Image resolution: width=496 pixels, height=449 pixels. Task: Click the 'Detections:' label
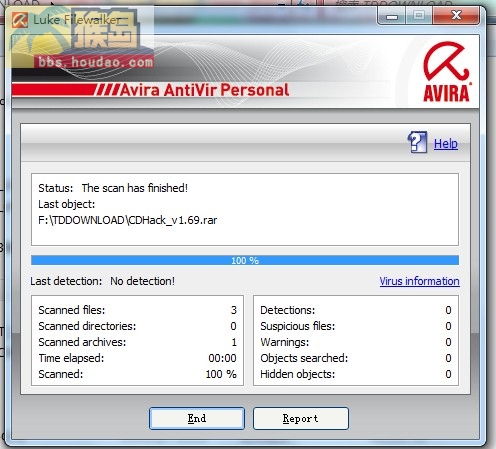tap(287, 310)
